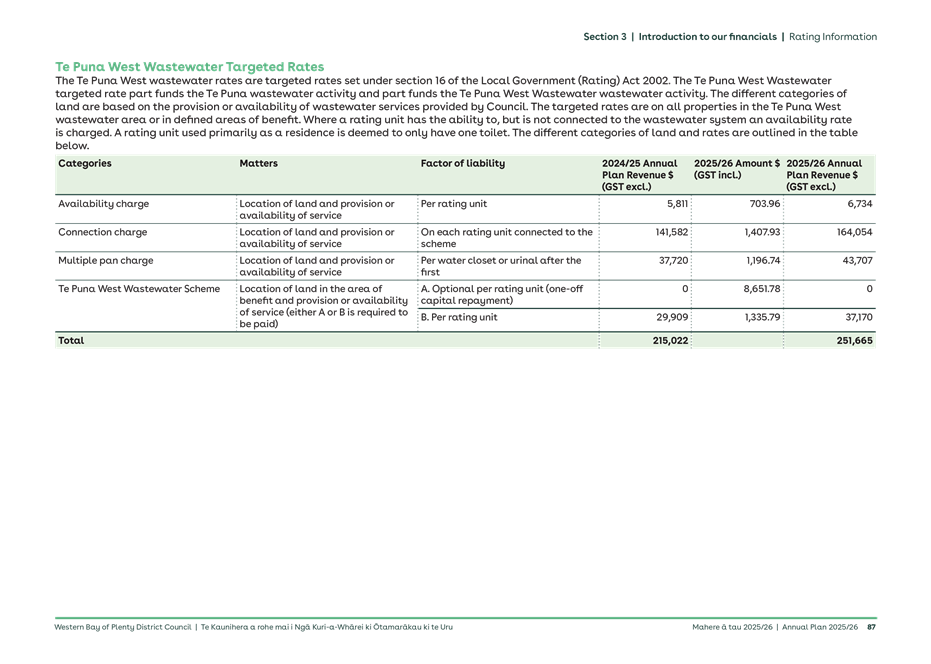Select the Section 3 header breadcrumb
This screenshot has height=664, width=931.
click(607, 36)
